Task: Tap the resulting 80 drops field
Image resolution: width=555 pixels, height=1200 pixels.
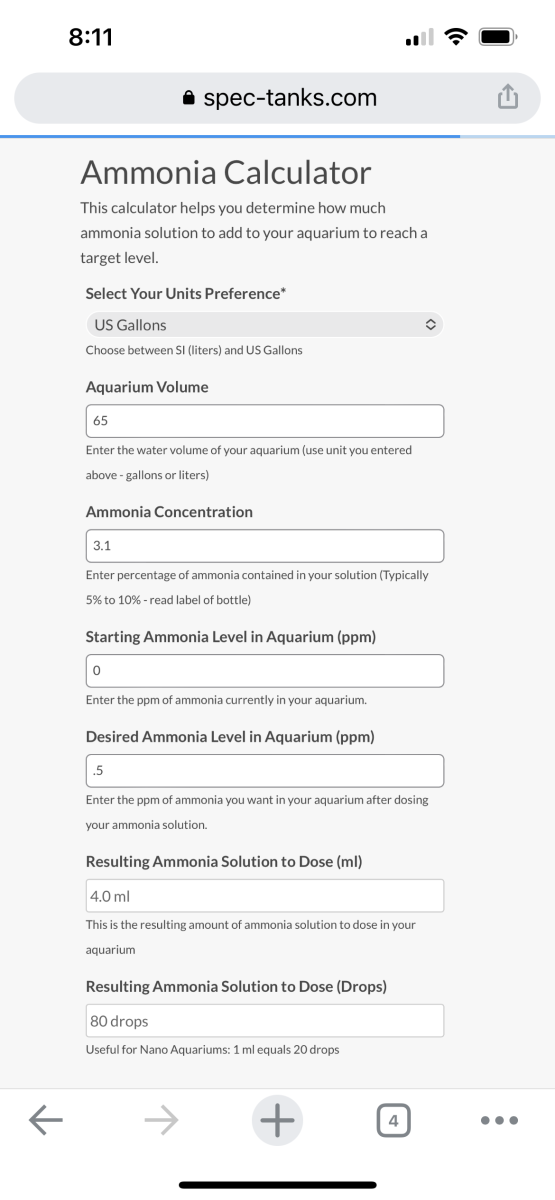Action: (264, 1021)
